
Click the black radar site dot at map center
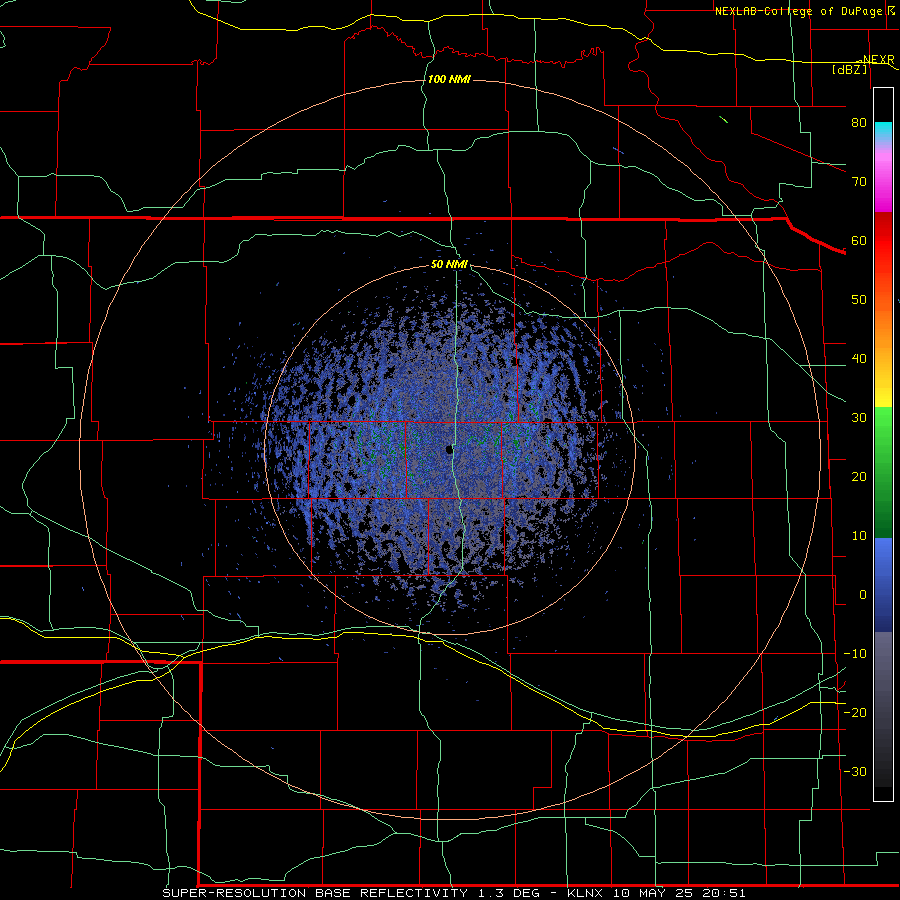coord(449,450)
